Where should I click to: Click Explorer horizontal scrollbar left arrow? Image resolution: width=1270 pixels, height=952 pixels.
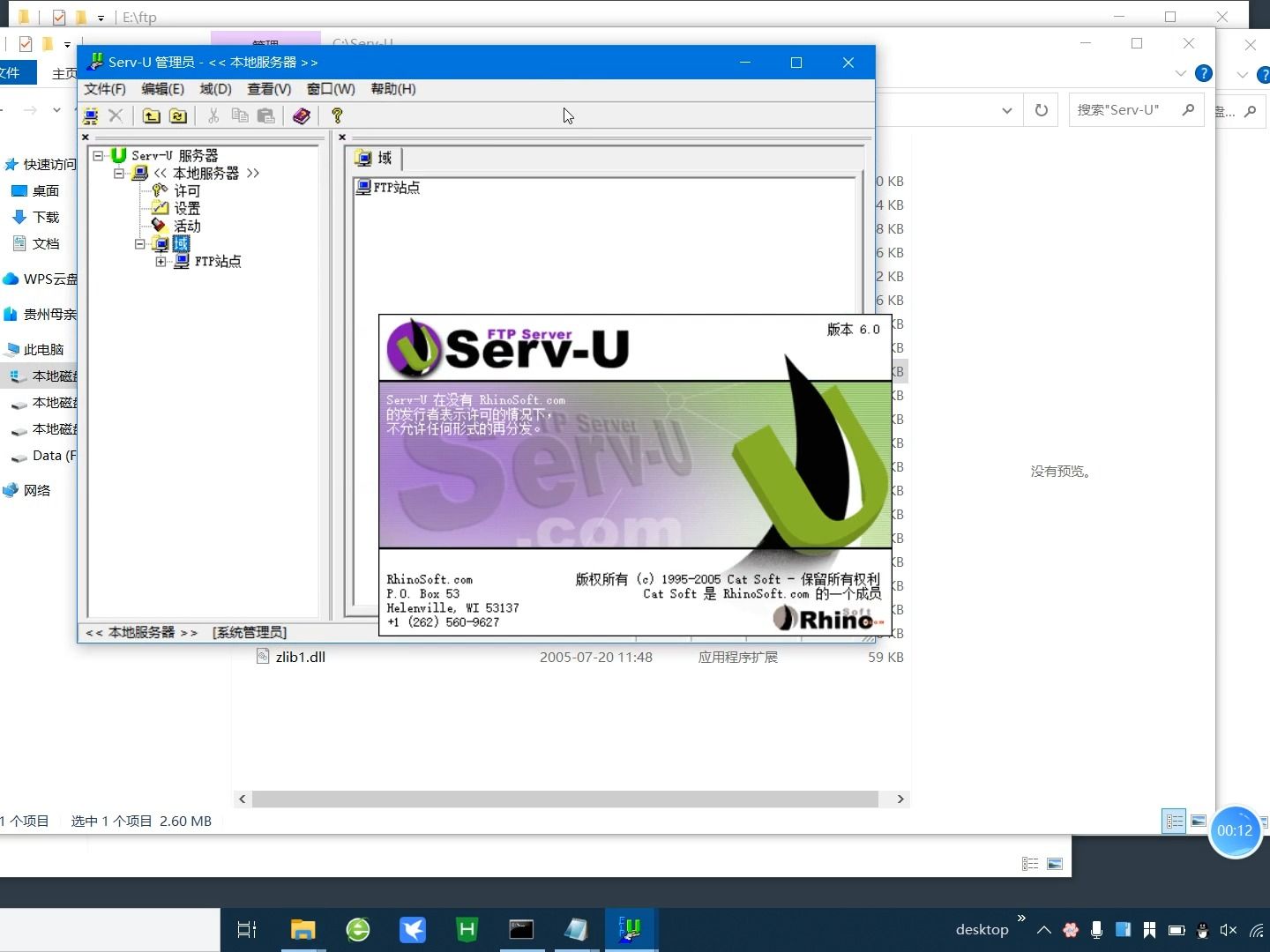click(243, 799)
